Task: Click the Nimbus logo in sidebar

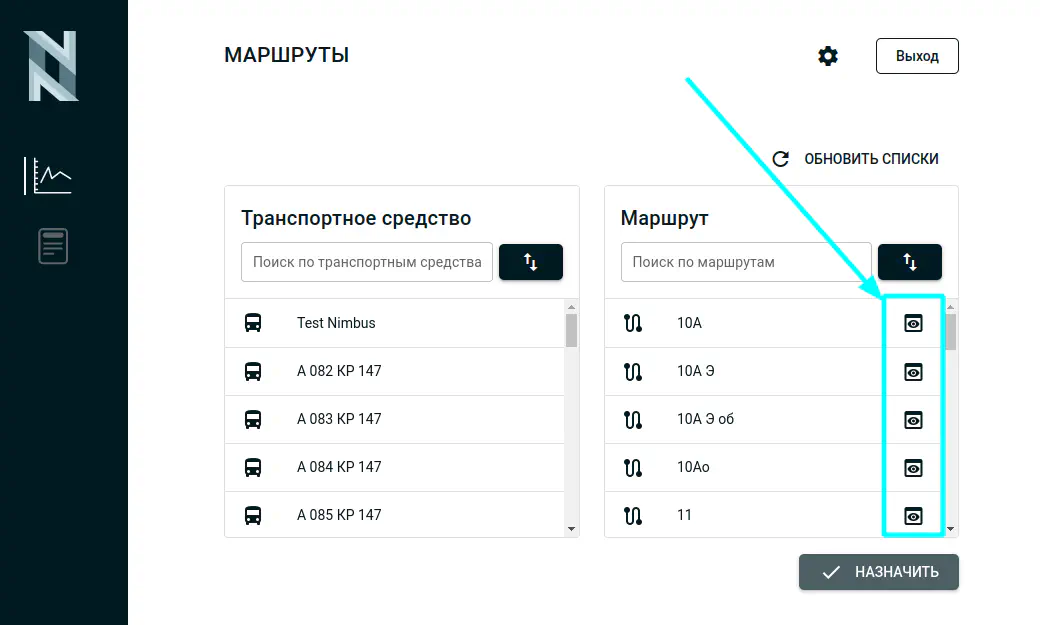Action: (x=51, y=66)
